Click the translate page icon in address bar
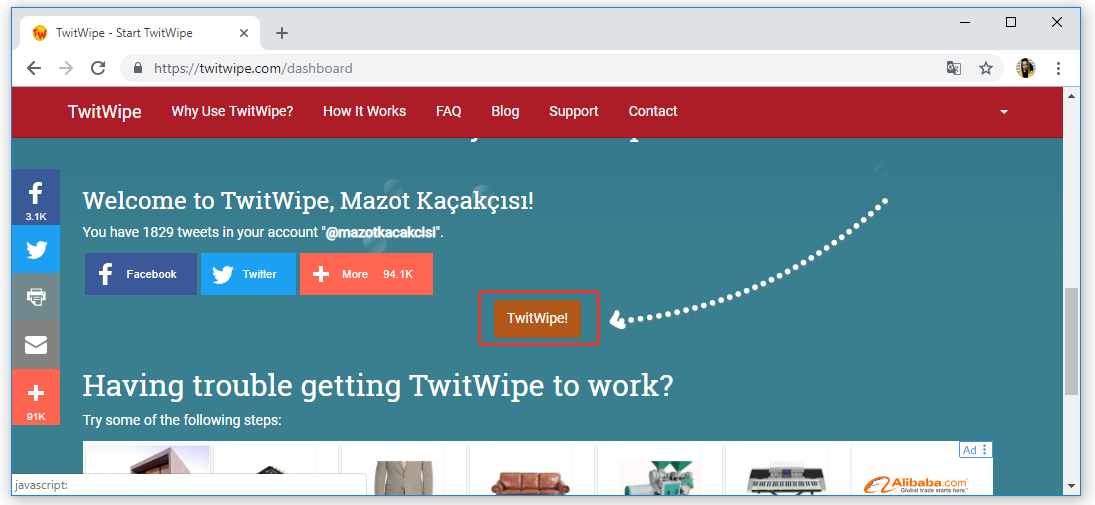Image resolution: width=1095 pixels, height=505 pixels. click(x=954, y=68)
